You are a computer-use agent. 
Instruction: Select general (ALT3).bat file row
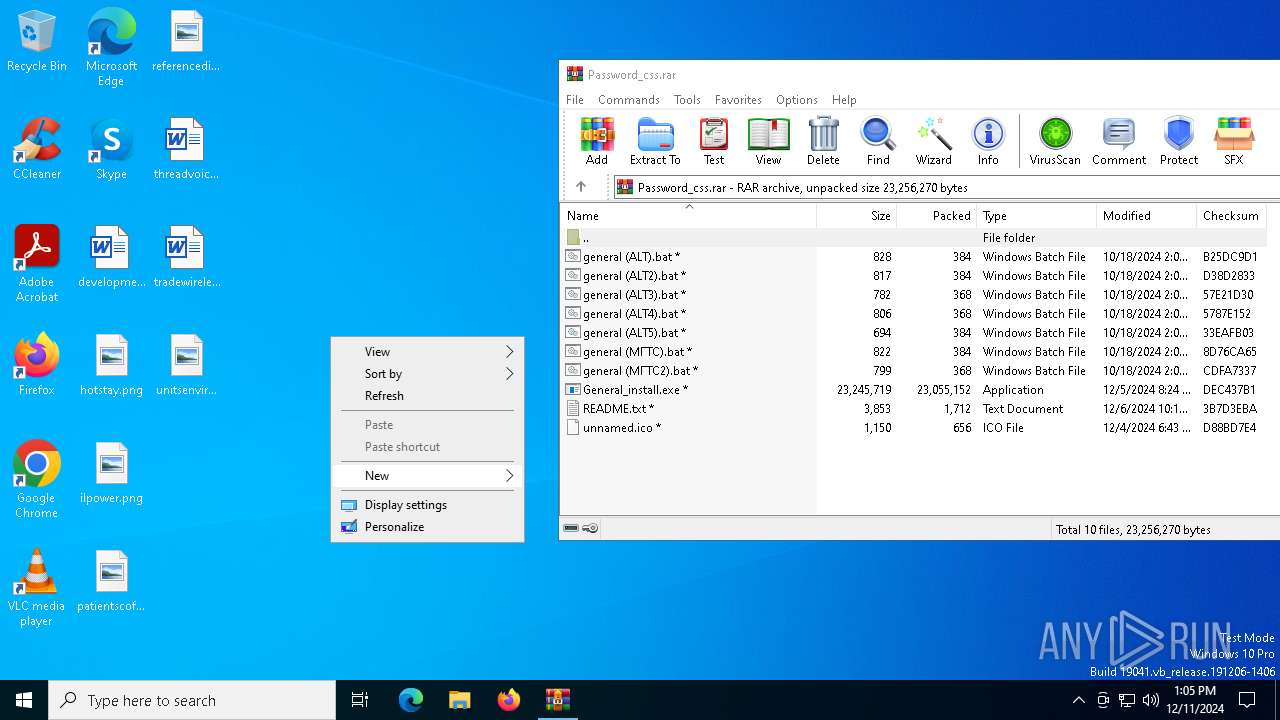point(913,295)
